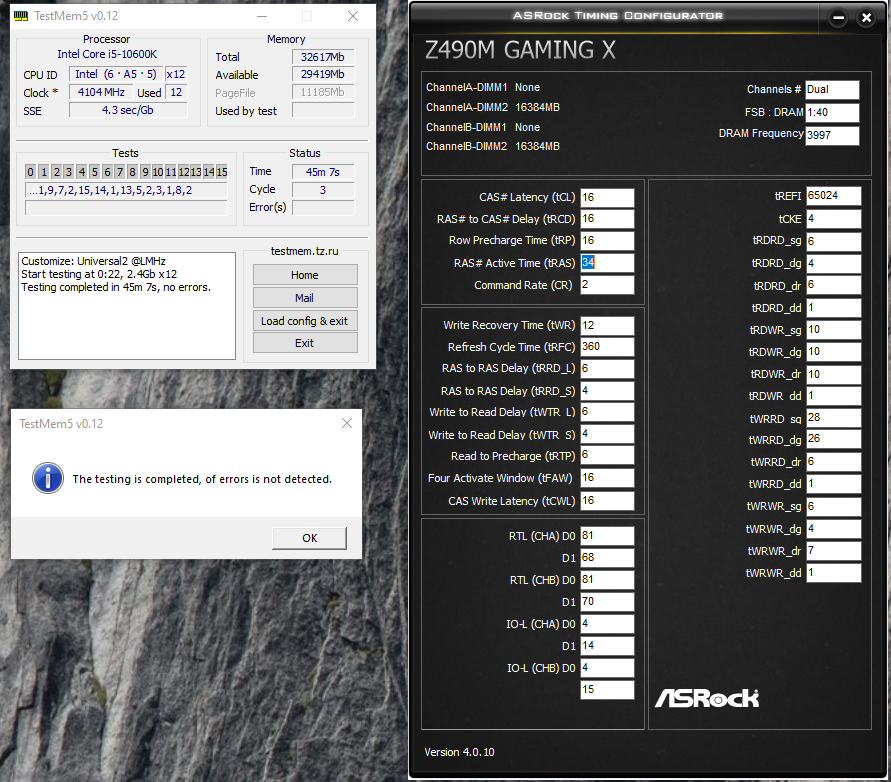The height and width of the screenshot is (782, 891).
Task: Click the Channels # Dual field
Action: point(832,90)
